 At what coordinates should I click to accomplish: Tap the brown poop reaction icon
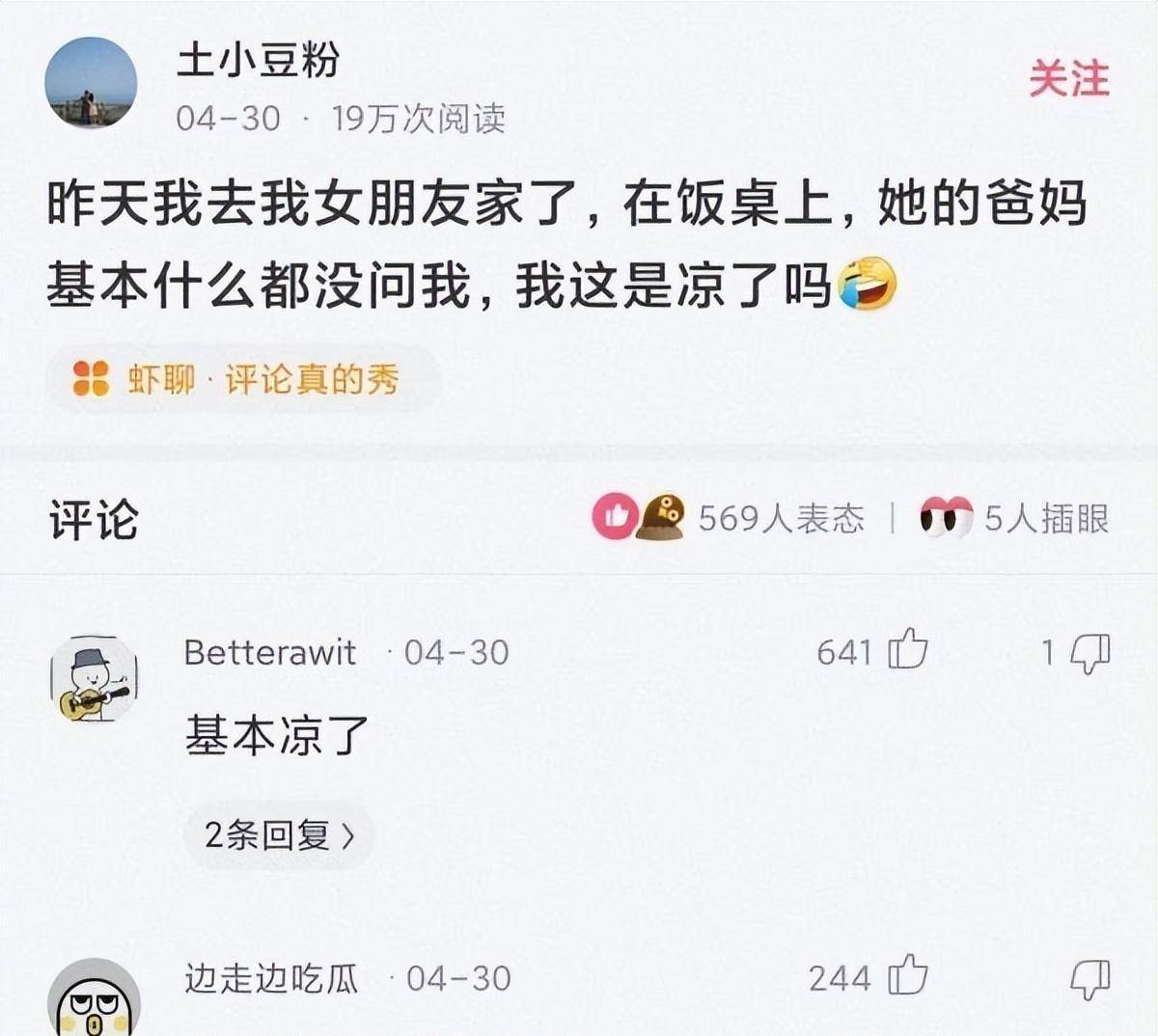click(x=661, y=516)
